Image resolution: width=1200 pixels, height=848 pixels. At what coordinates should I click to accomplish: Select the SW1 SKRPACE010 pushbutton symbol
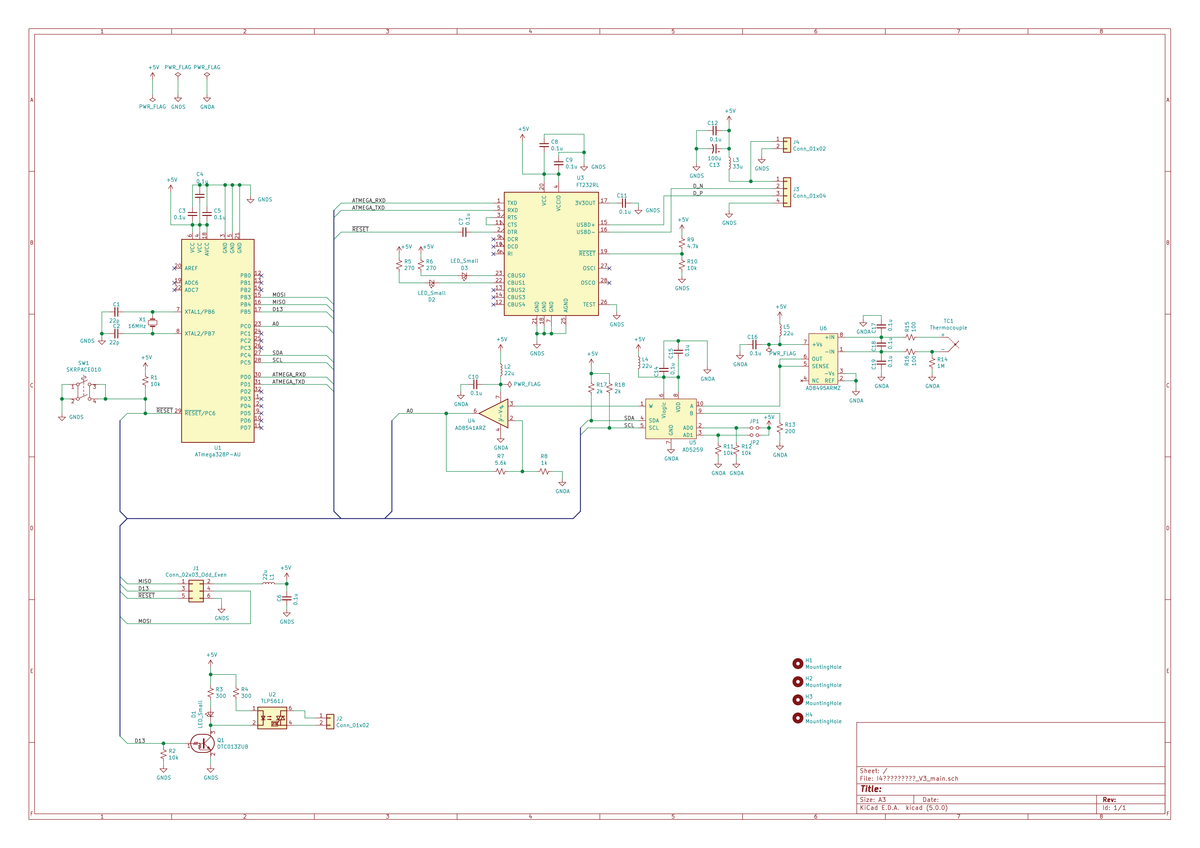pyautogui.click(x=85, y=387)
